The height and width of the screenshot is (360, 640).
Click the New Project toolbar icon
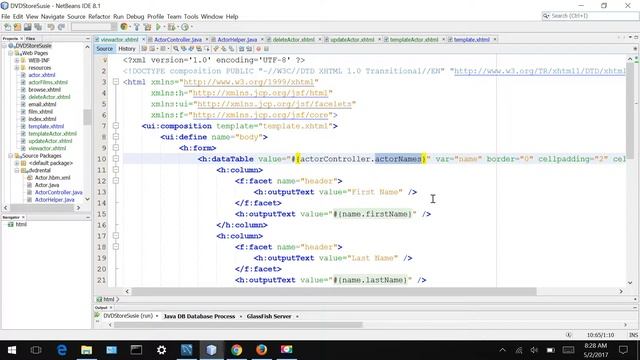pos(17,27)
